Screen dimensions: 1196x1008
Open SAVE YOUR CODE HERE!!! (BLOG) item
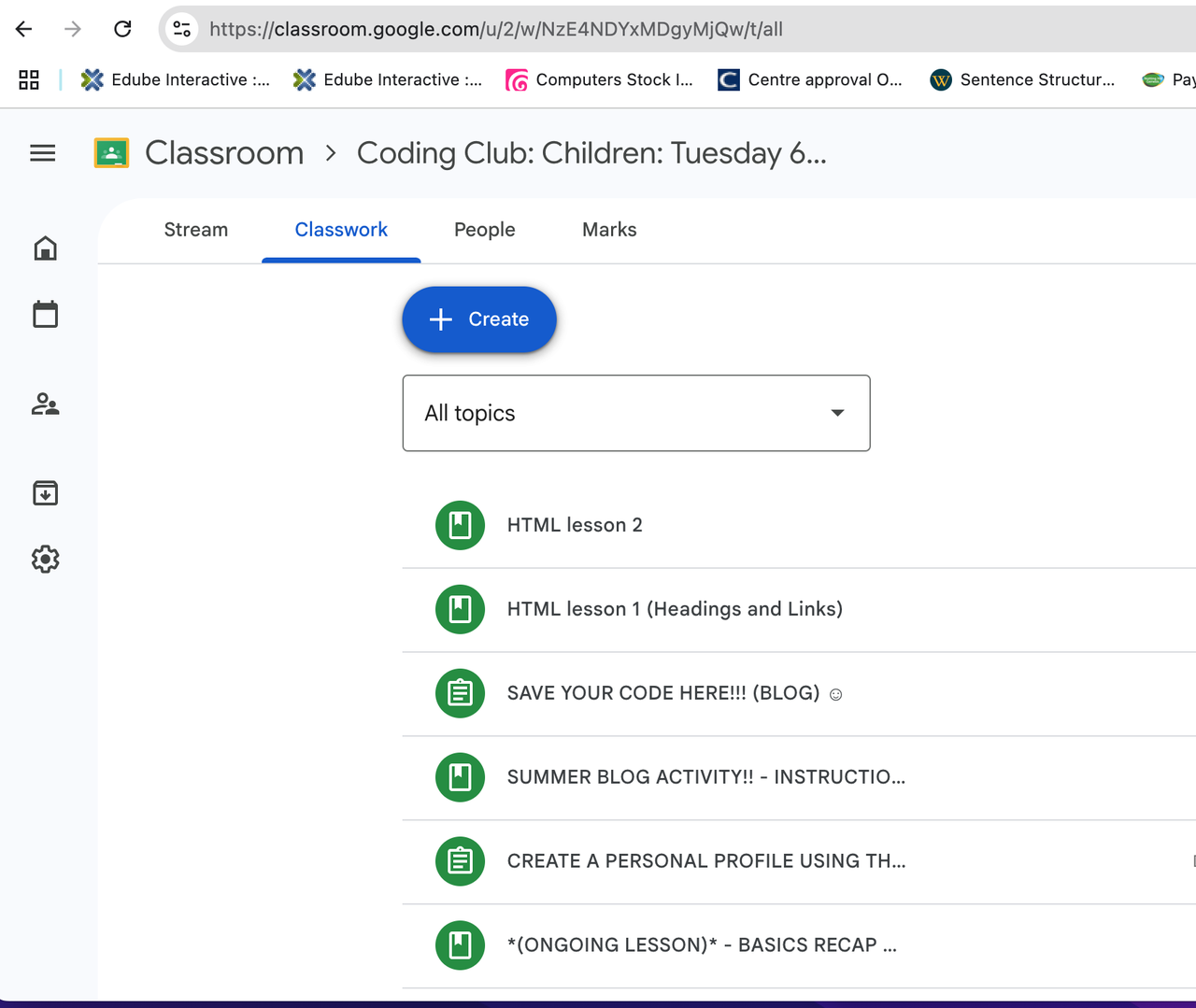click(x=799, y=694)
